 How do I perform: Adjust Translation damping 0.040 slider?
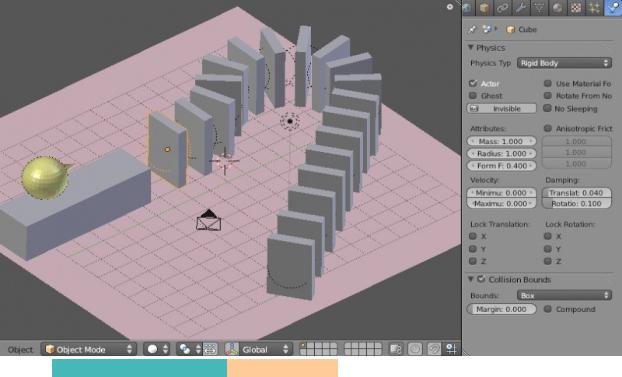(x=576, y=192)
